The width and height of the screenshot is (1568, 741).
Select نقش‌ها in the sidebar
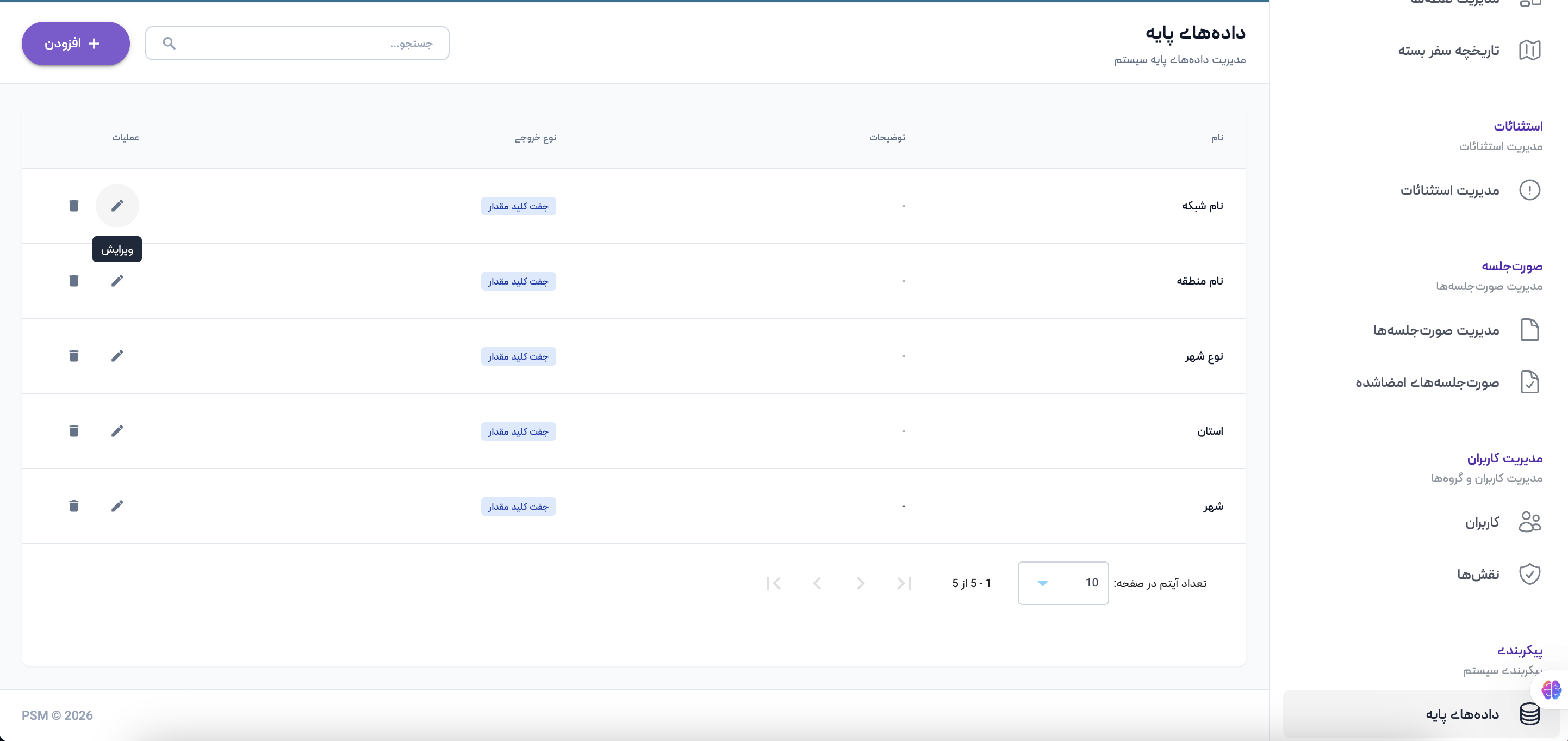(x=1477, y=574)
